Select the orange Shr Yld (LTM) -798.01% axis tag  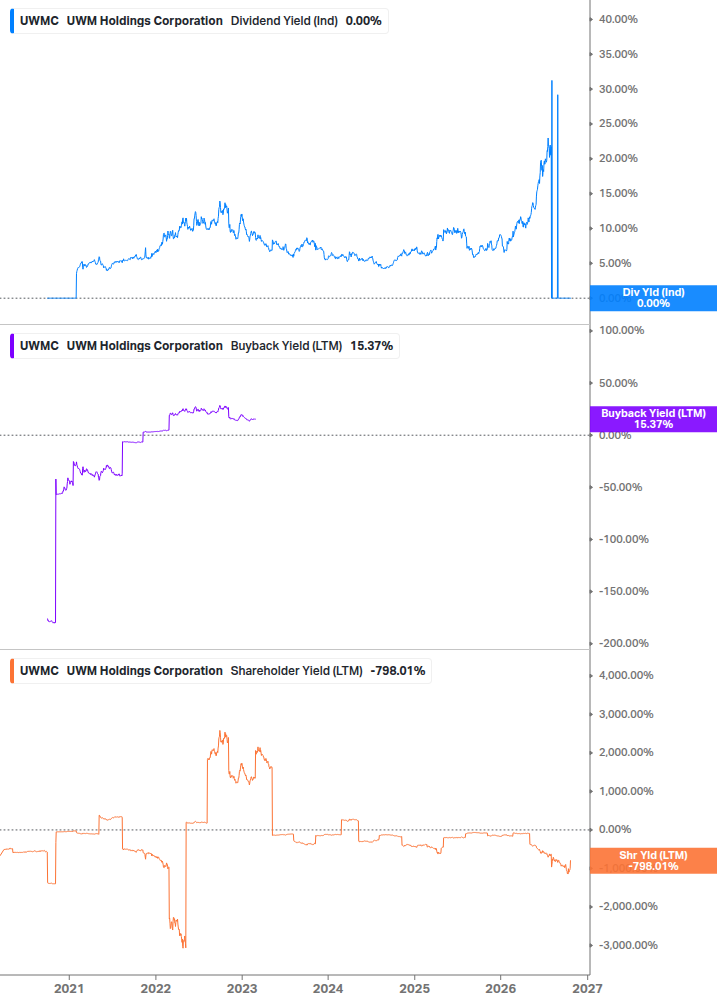coord(653,861)
